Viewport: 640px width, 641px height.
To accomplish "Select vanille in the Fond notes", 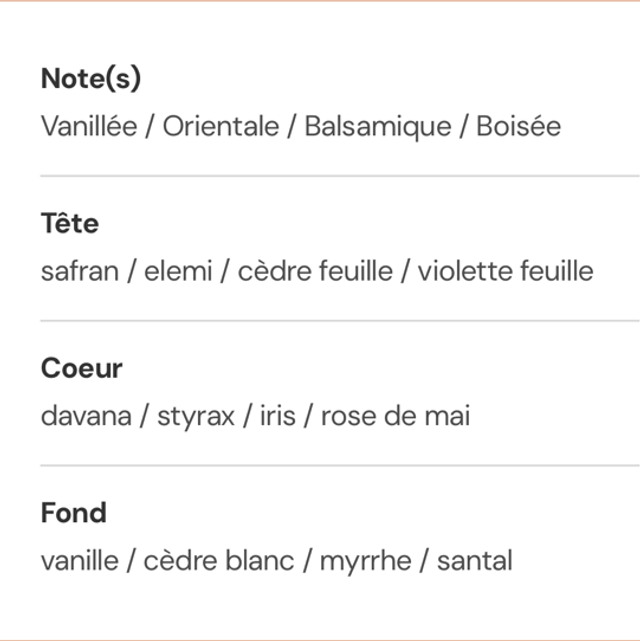I will [79, 561].
